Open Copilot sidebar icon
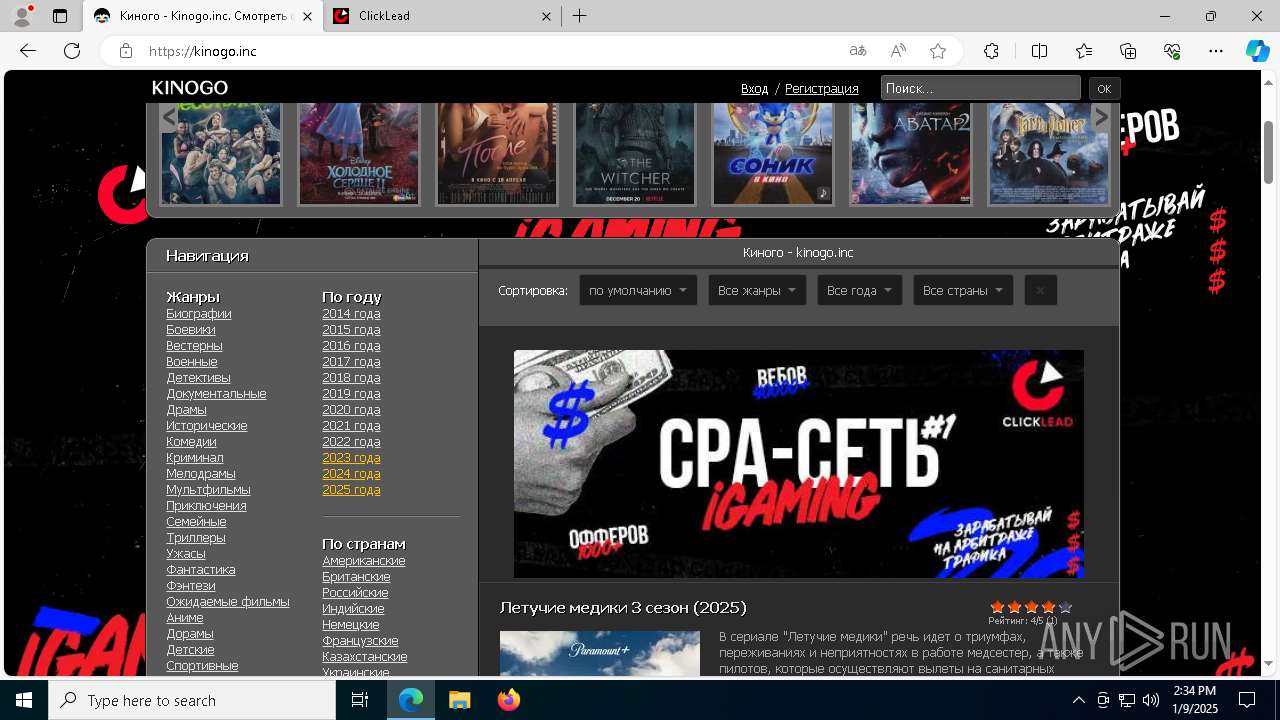Image resolution: width=1280 pixels, height=720 pixels. click(1257, 51)
